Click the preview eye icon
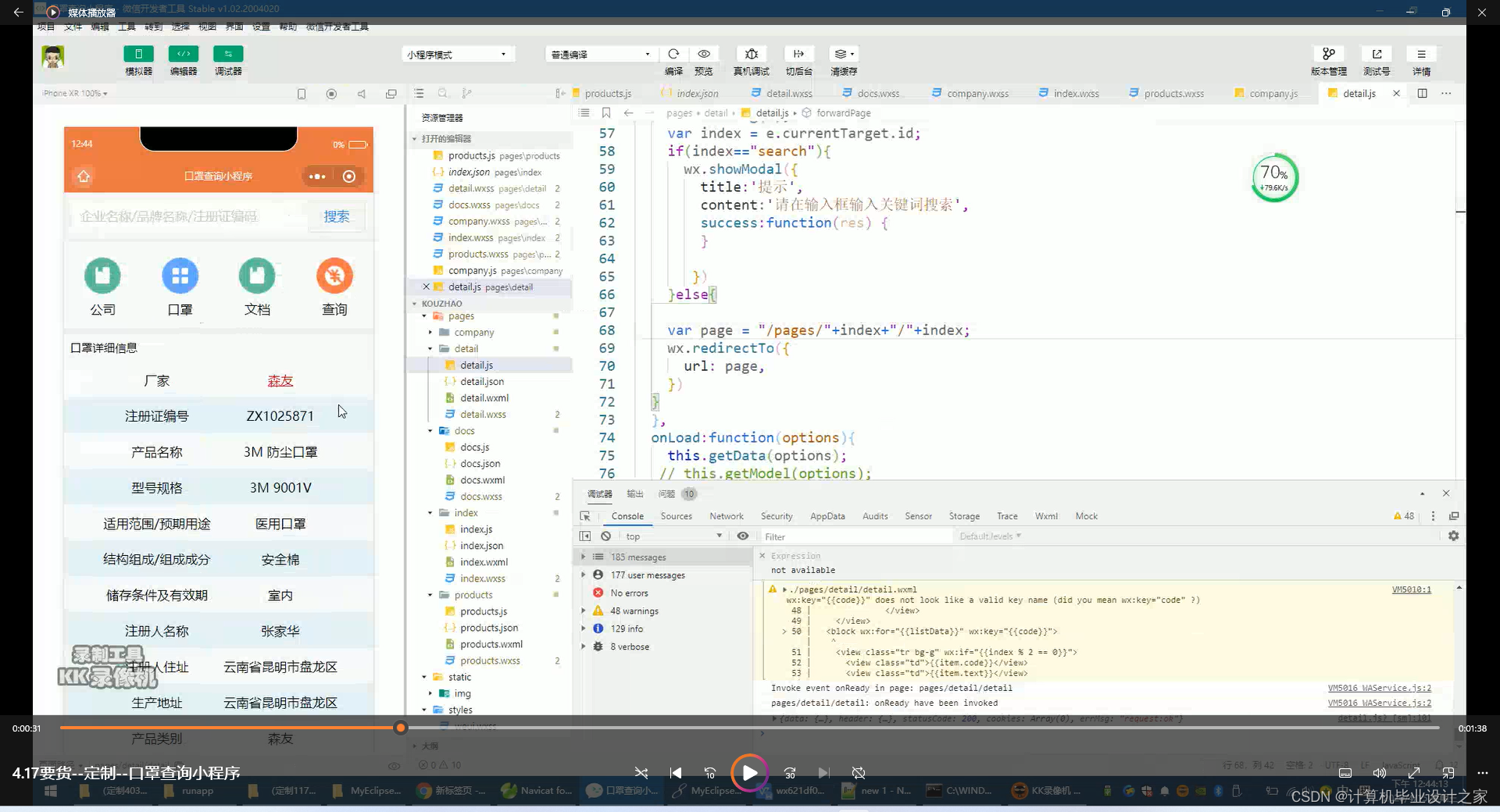The width and height of the screenshot is (1500, 812). point(704,54)
